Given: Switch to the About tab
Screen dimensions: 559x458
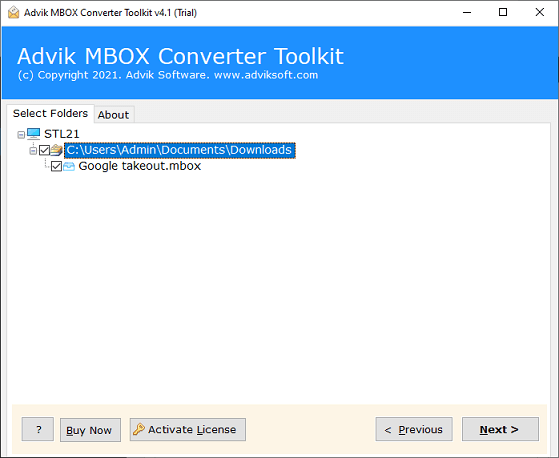Looking at the screenshot, I should click(114, 115).
